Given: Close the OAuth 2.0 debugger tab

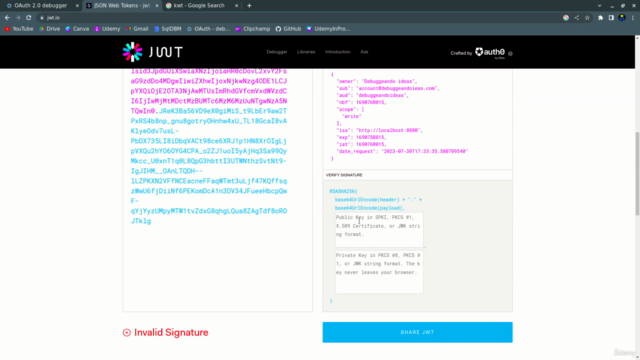Looking at the screenshot, I should click(x=77, y=6).
